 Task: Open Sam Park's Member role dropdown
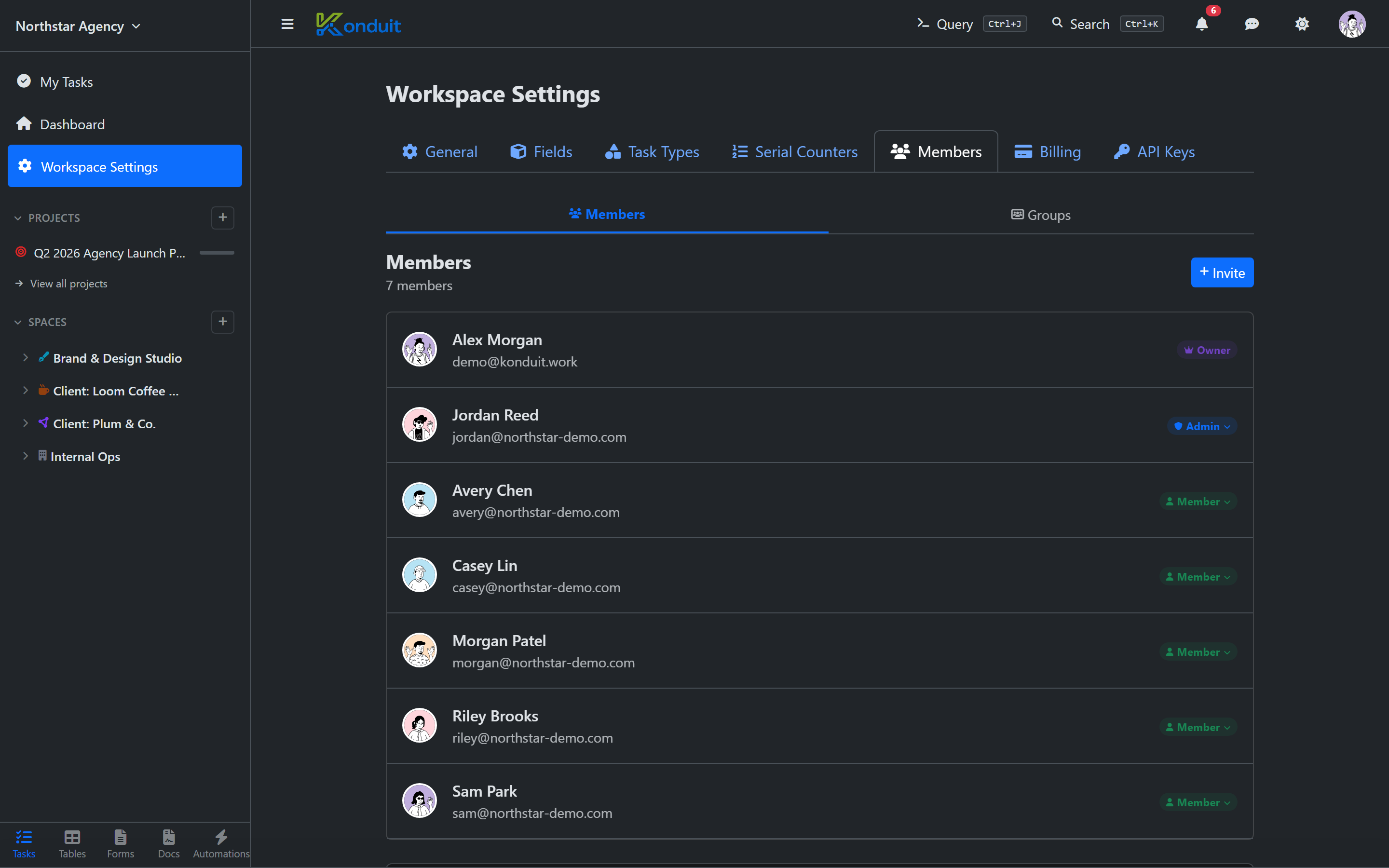pyautogui.click(x=1198, y=802)
